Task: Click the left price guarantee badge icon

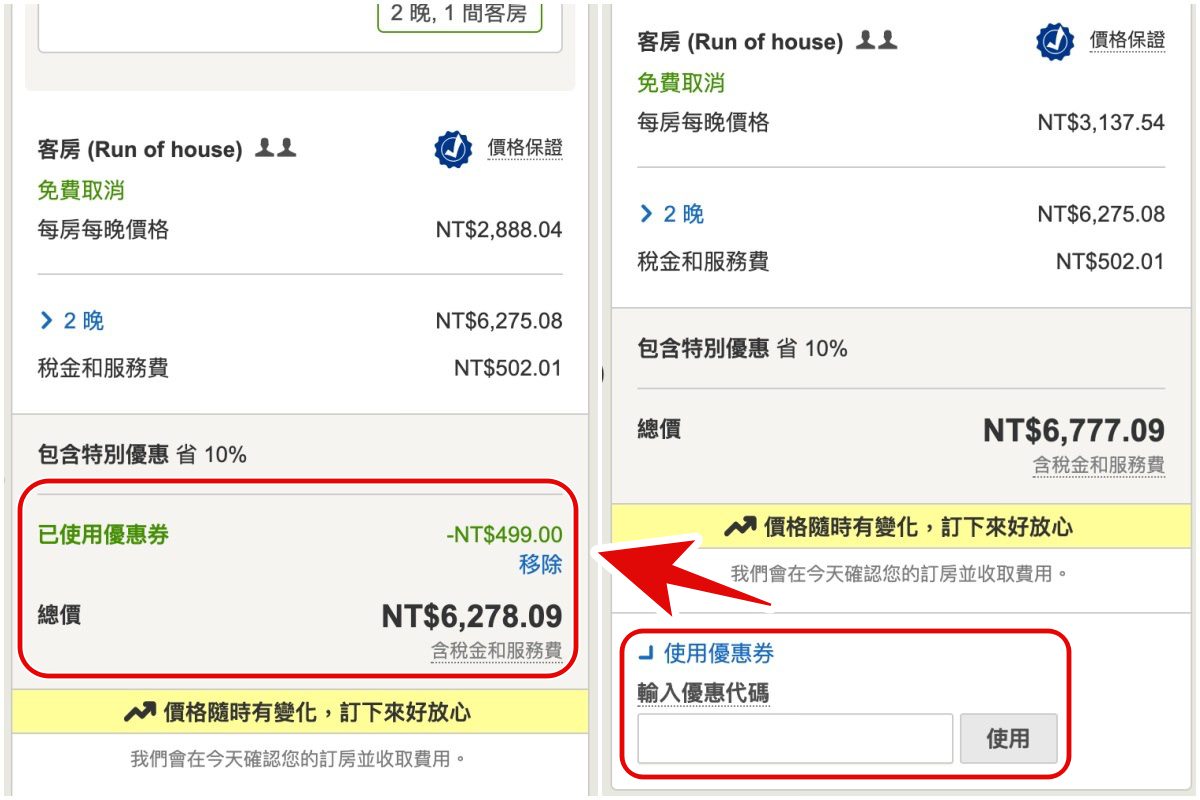Action: [453, 149]
